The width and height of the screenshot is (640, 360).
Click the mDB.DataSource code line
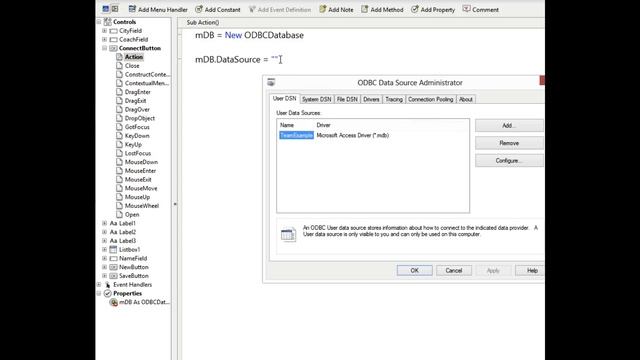[236, 60]
